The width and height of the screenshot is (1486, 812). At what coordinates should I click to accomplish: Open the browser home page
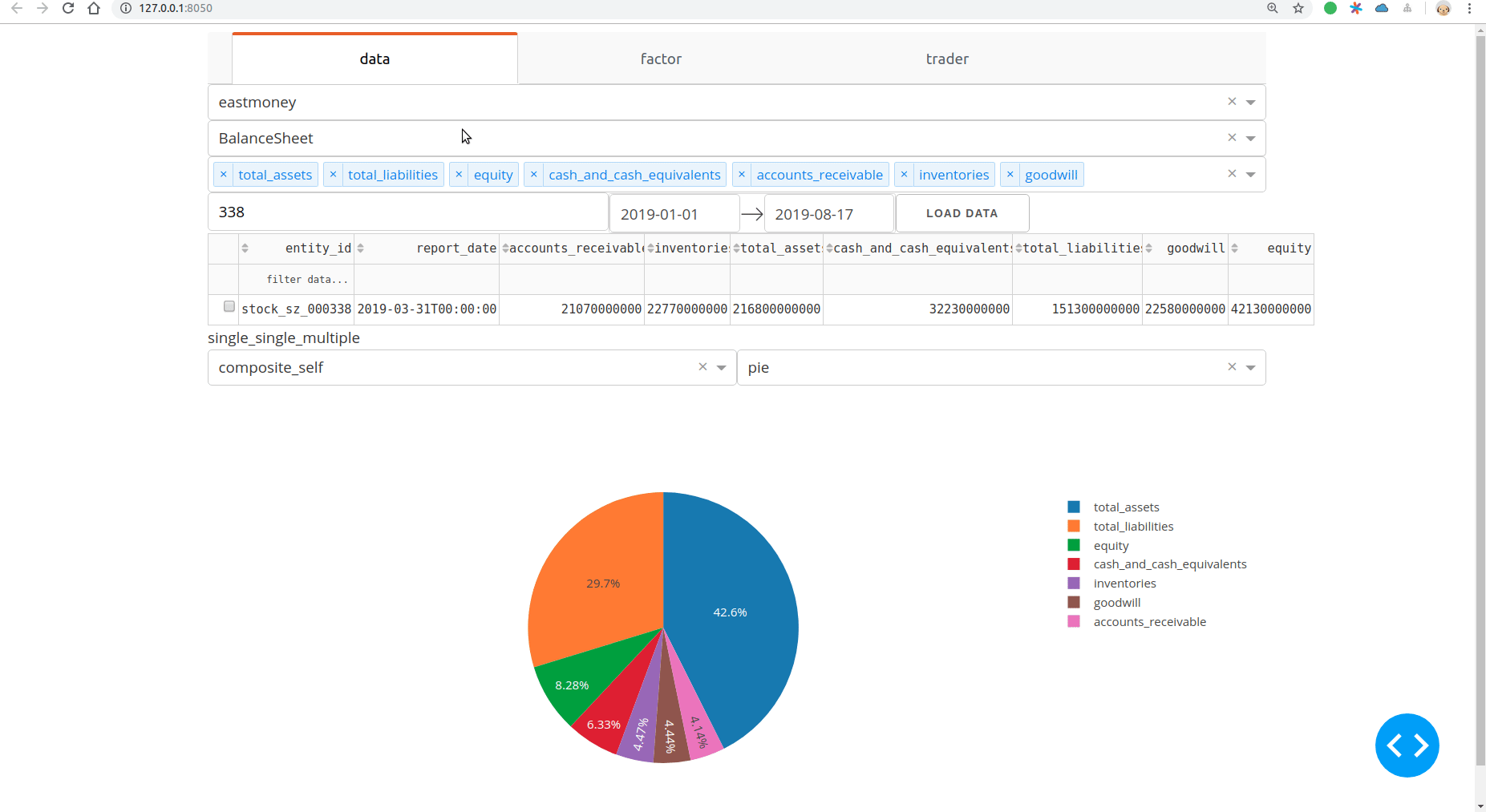94,8
